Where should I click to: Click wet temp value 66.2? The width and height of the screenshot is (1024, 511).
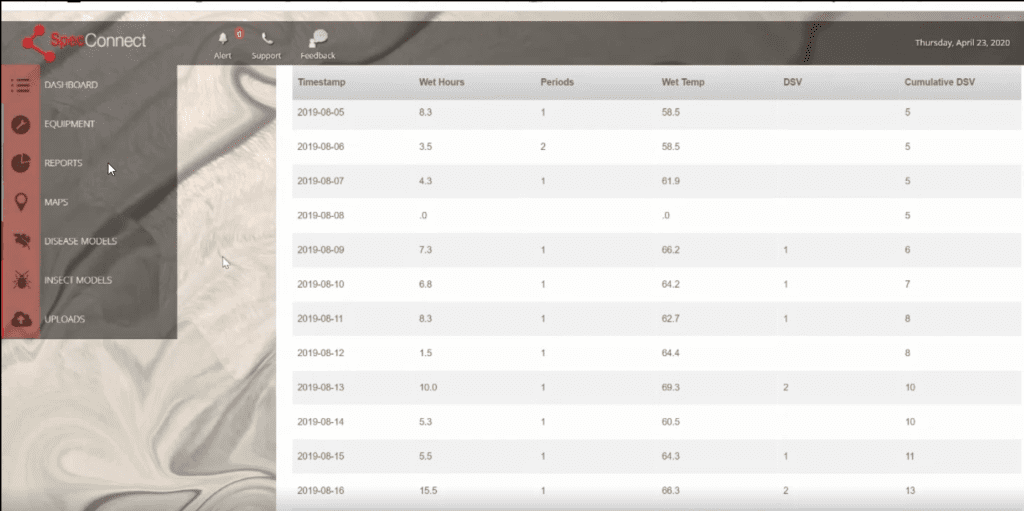[671, 250]
